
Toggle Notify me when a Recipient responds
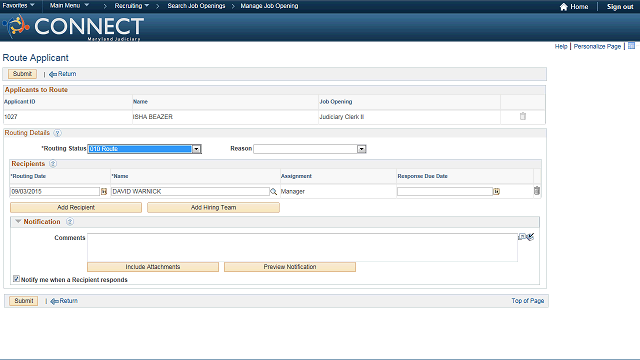(x=16, y=279)
